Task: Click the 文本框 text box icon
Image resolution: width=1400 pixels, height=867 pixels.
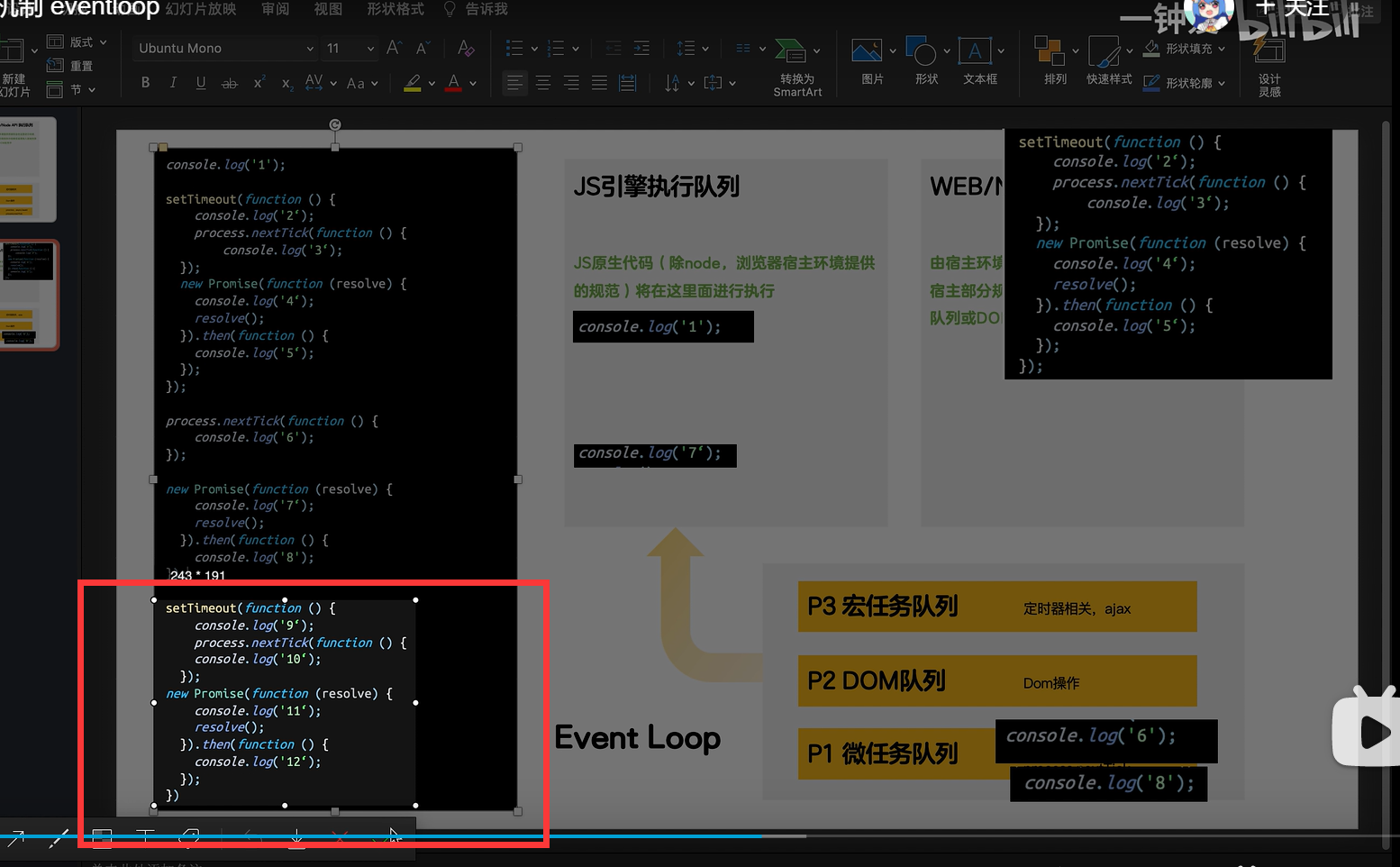Action: pos(975,52)
